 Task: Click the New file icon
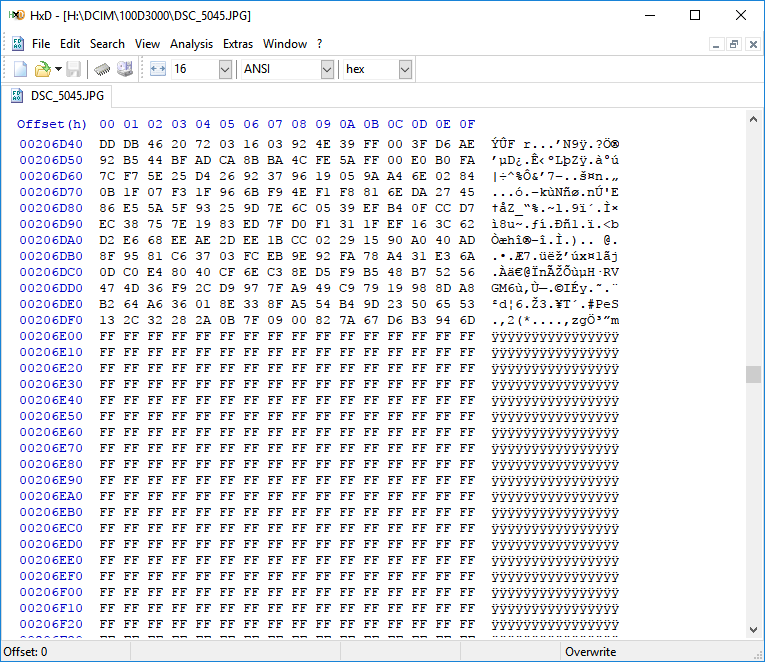20,69
